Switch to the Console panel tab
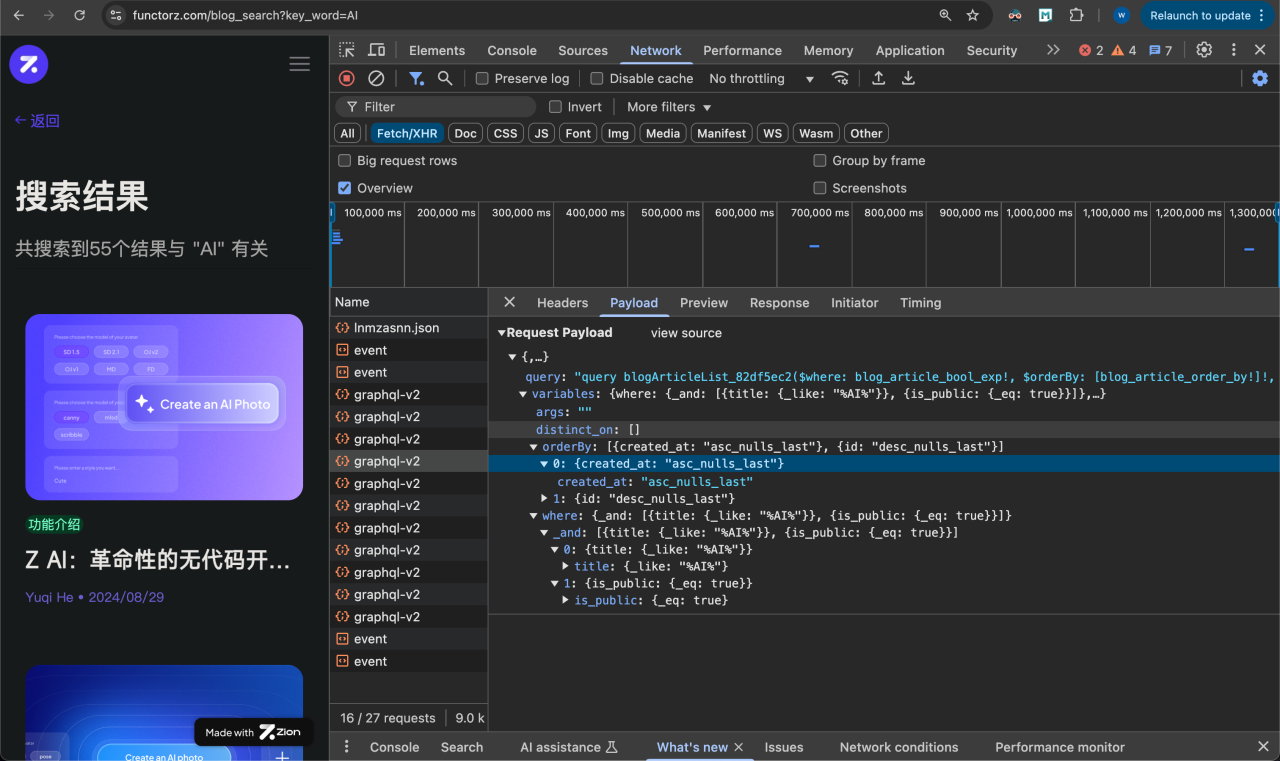The width and height of the screenshot is (1280, 761). (512, 50)
